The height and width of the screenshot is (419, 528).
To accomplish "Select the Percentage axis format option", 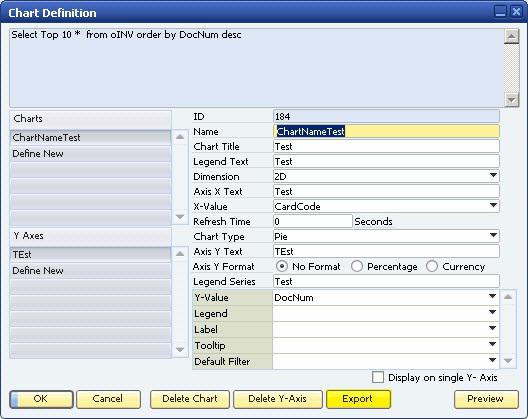I will pos(357,266).
